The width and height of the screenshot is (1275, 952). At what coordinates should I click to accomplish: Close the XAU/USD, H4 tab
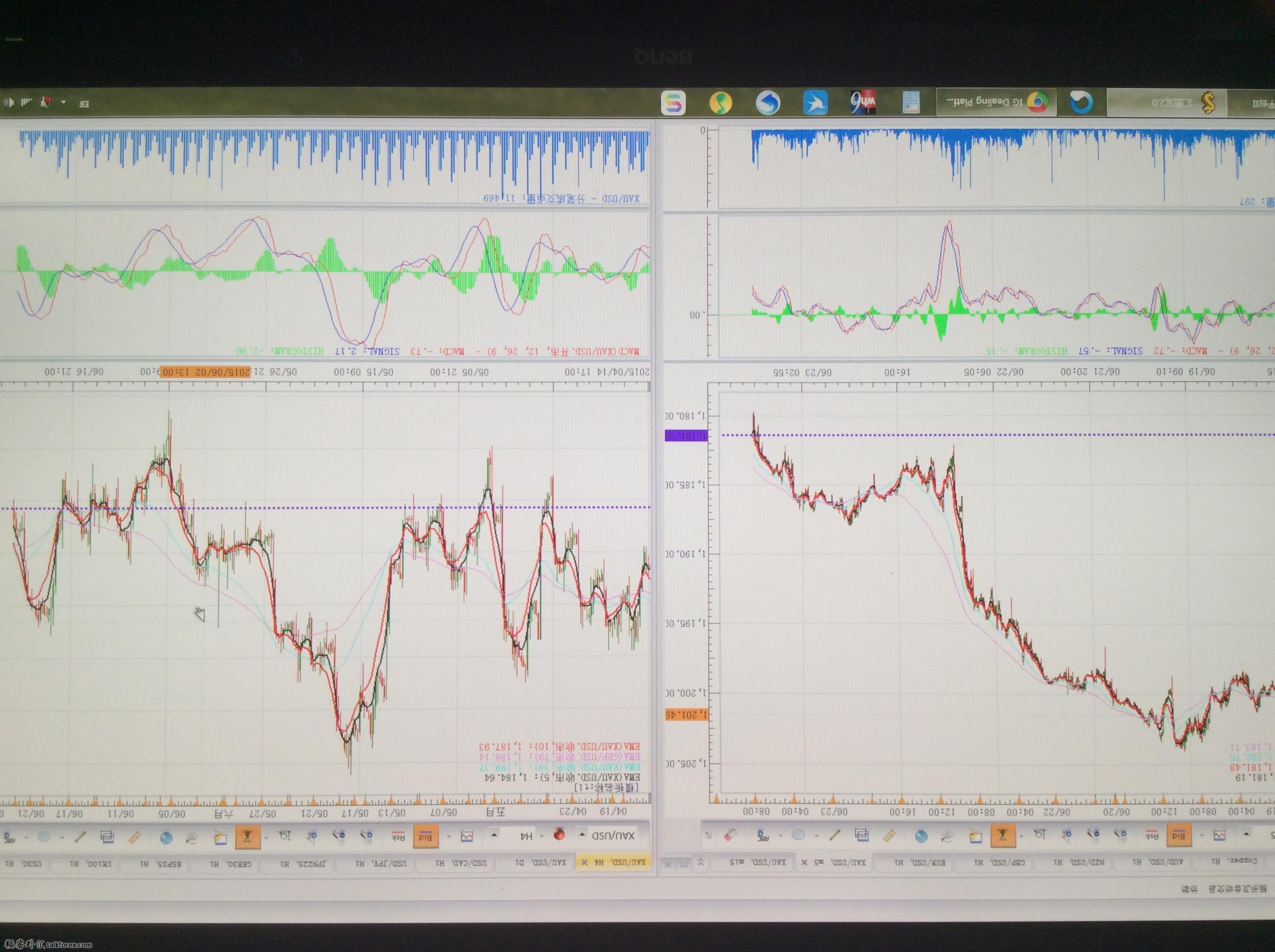tap(584, 863)
